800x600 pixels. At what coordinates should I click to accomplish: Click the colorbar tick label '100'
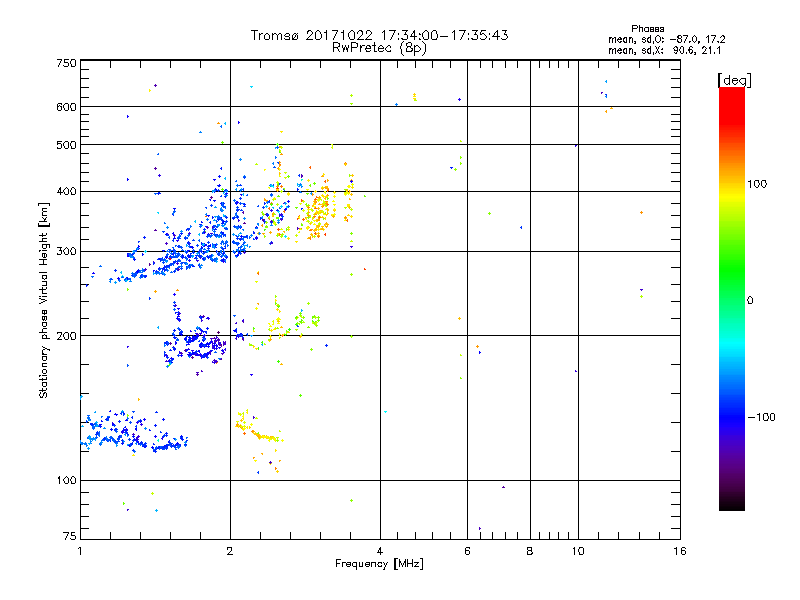(x=757, y=184)
